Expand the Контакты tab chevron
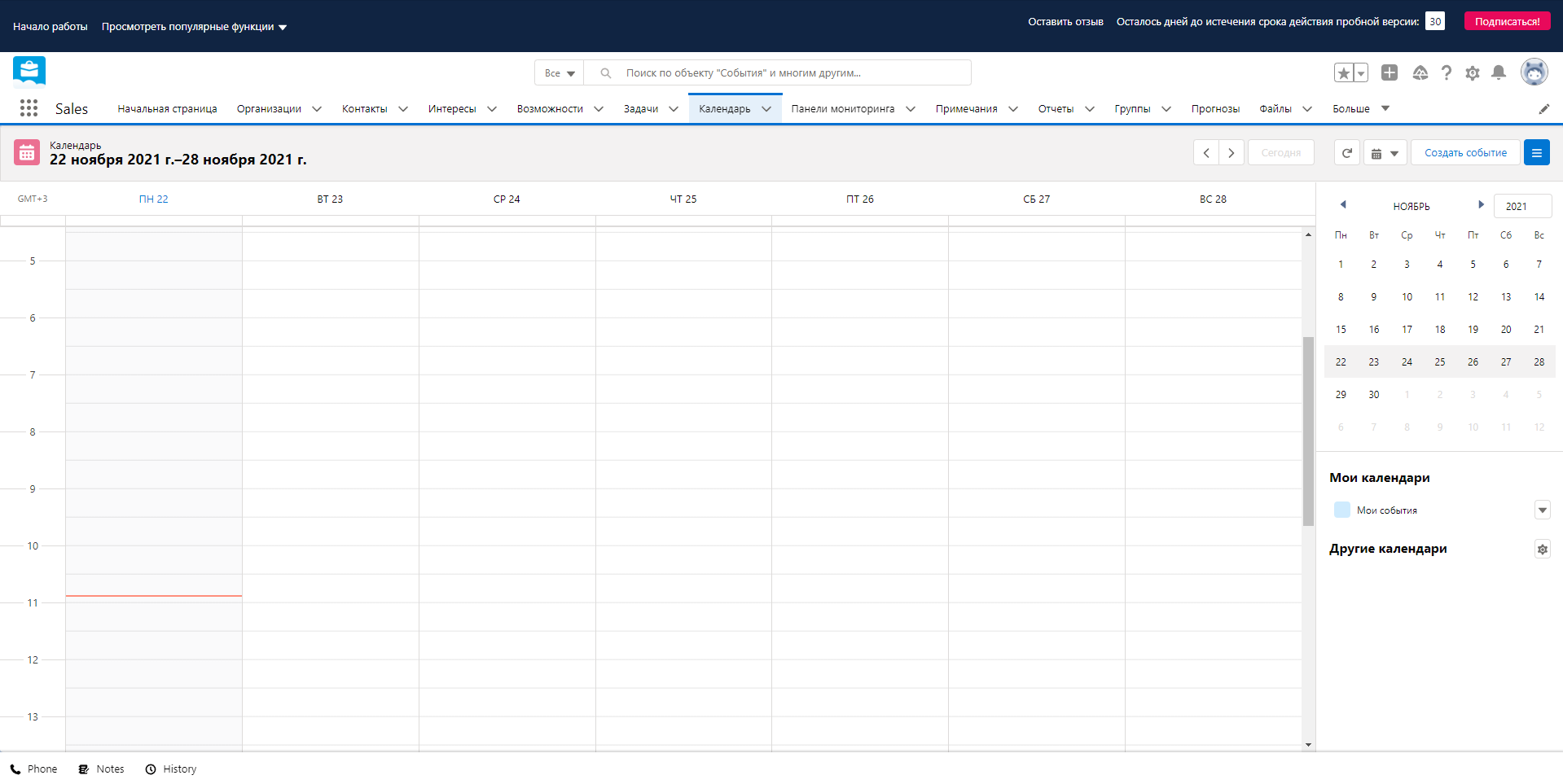Screen dimensions: 1563x784 click(x=403, y=109)
